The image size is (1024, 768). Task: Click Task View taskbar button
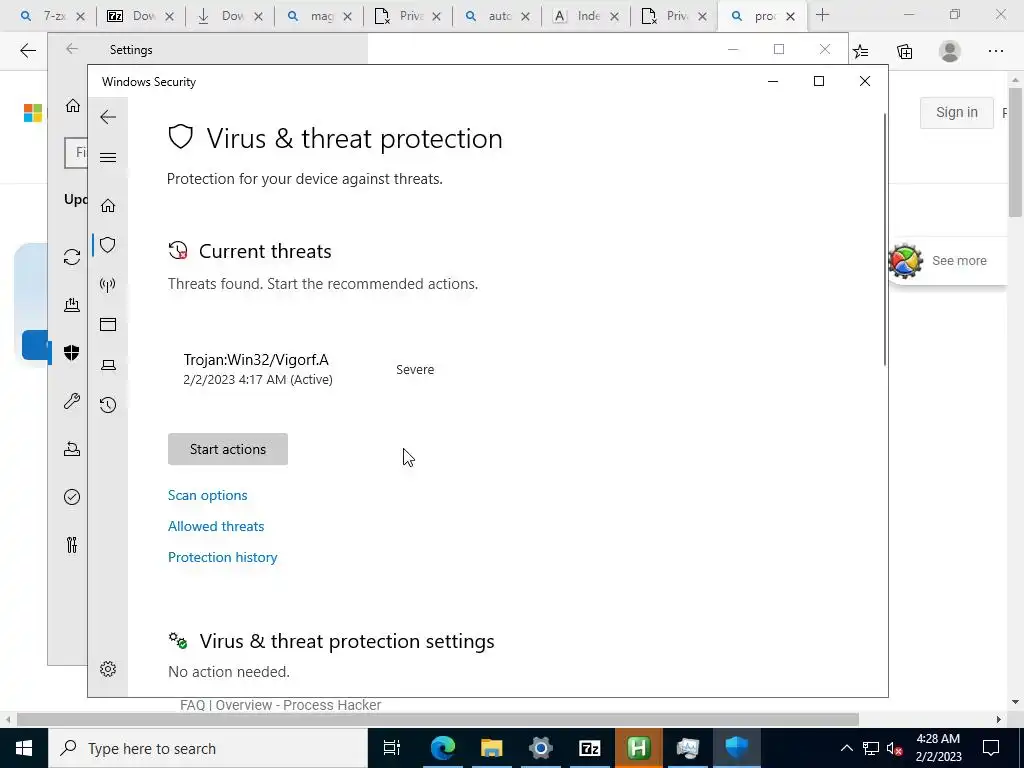point(392,748)
